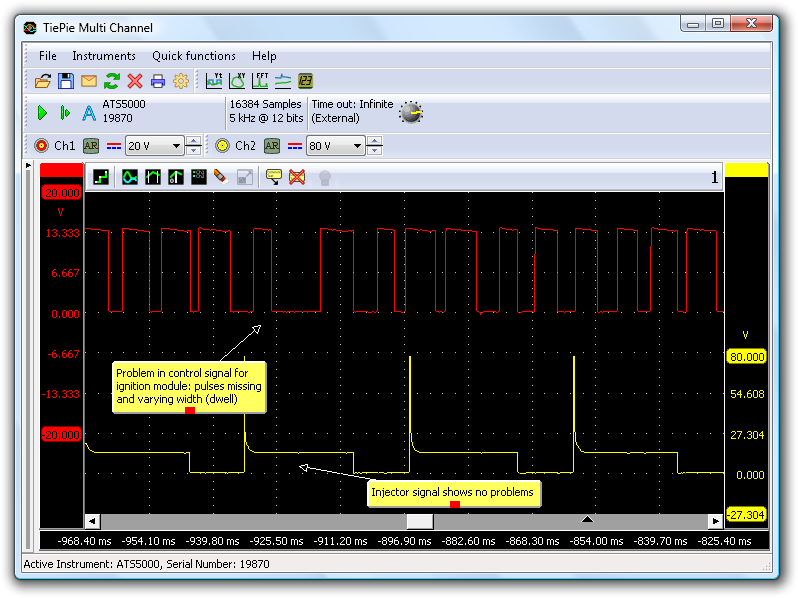Click the red X delete icon in main toolbar
Screen dimensions: 798x598
(x=135, y=81)
